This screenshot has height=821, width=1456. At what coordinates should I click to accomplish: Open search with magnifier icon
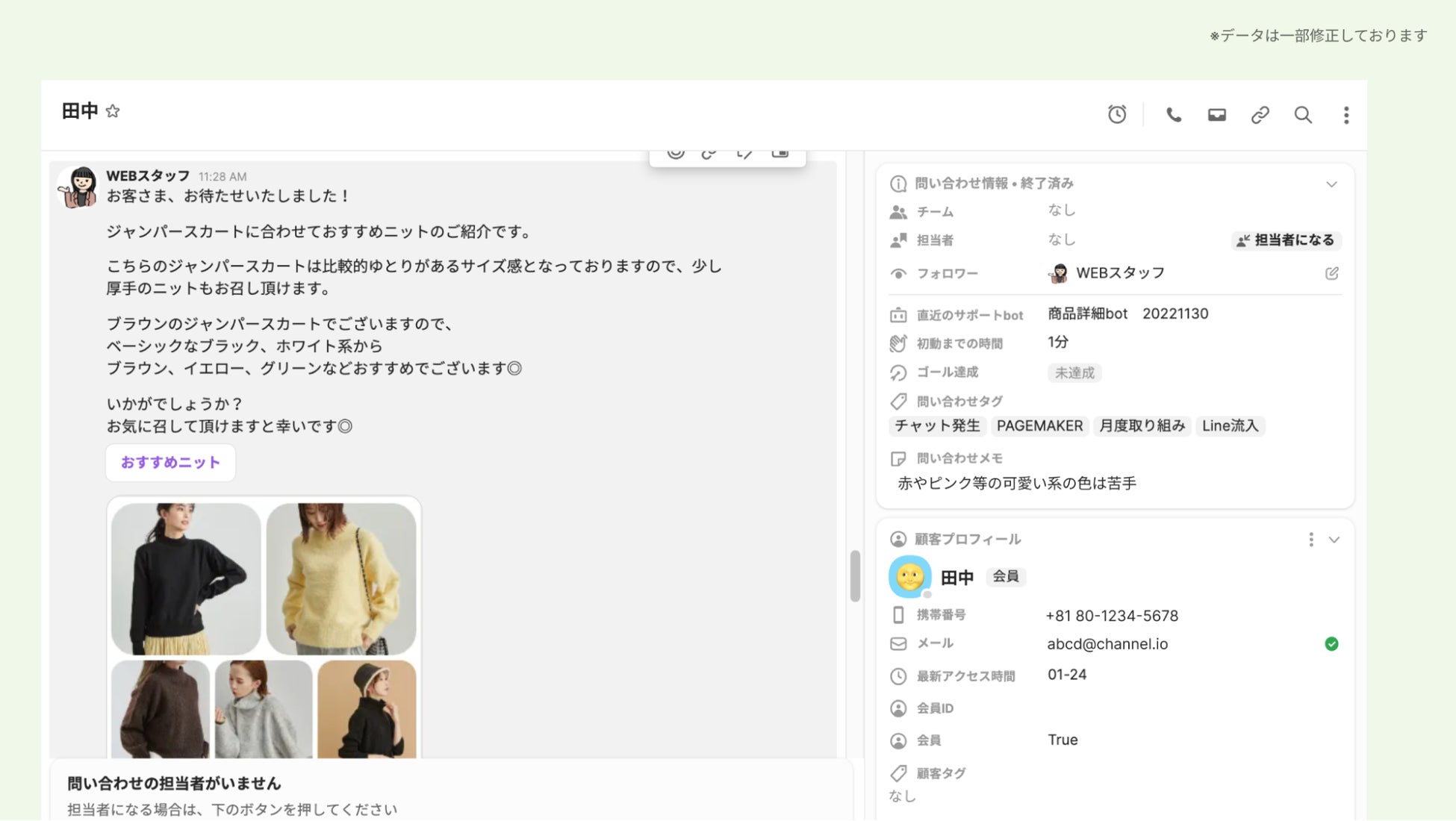[1302, 114]
